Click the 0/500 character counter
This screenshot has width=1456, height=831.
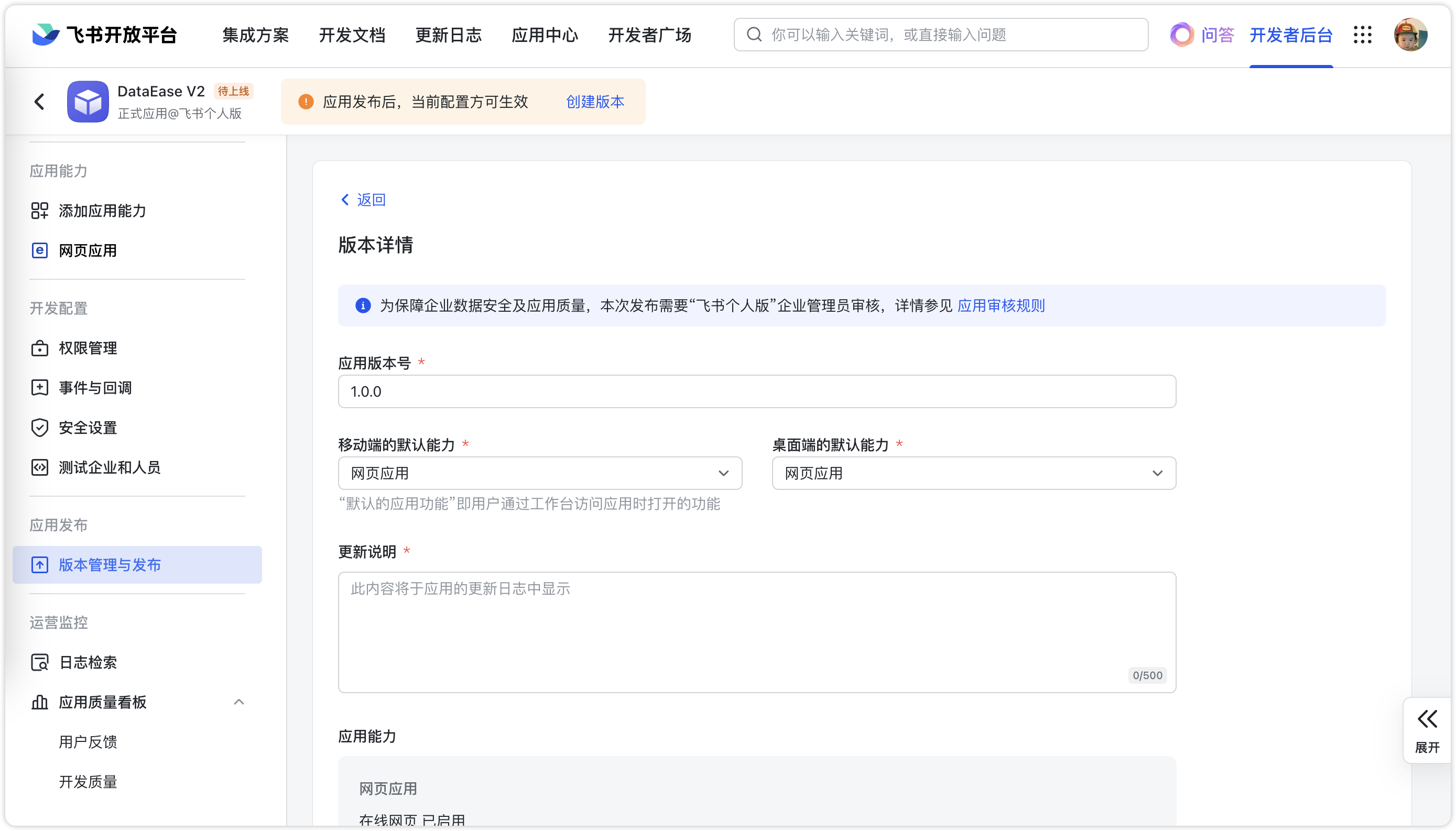pos(1147,675)
